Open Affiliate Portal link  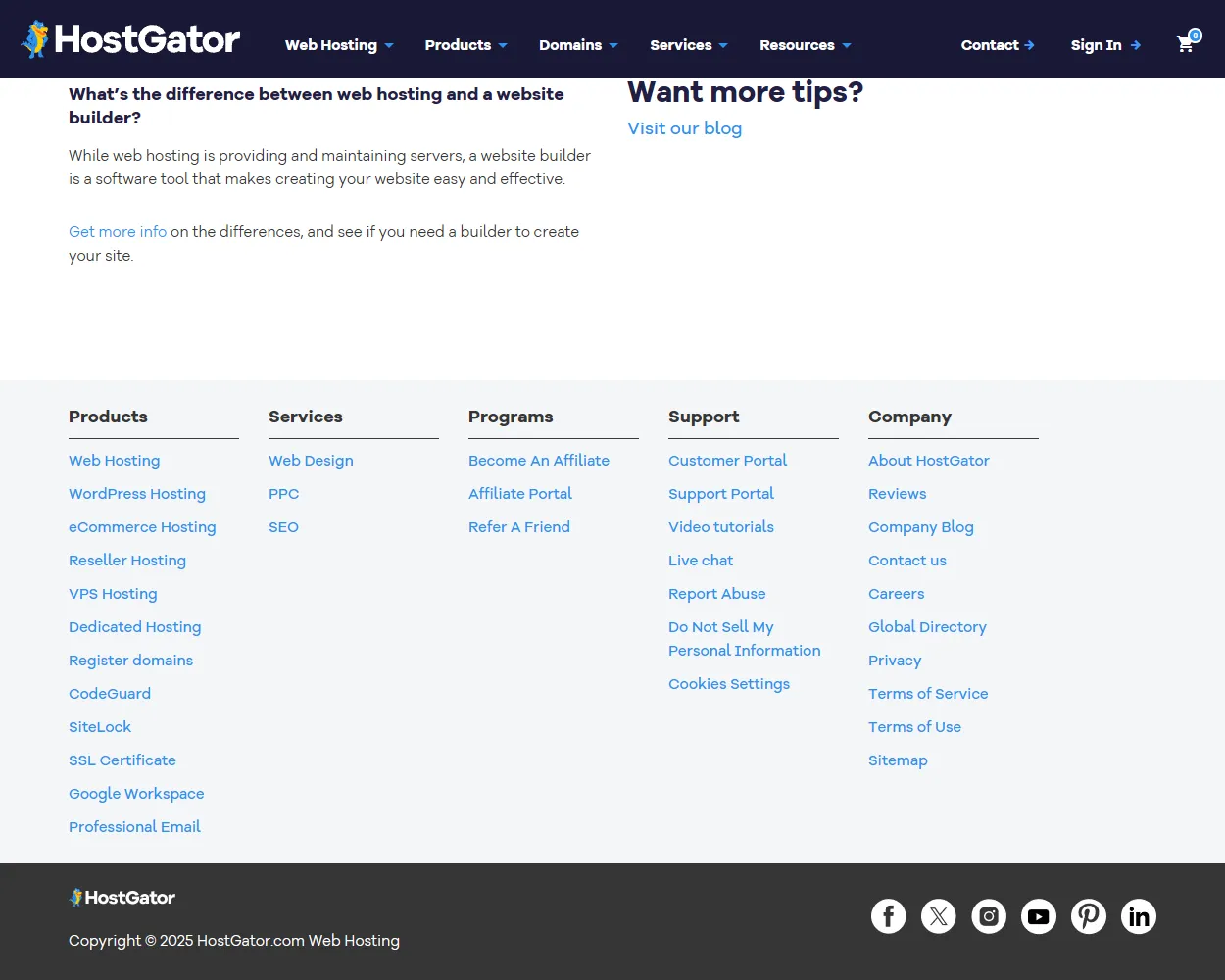[x=520, y=494]
